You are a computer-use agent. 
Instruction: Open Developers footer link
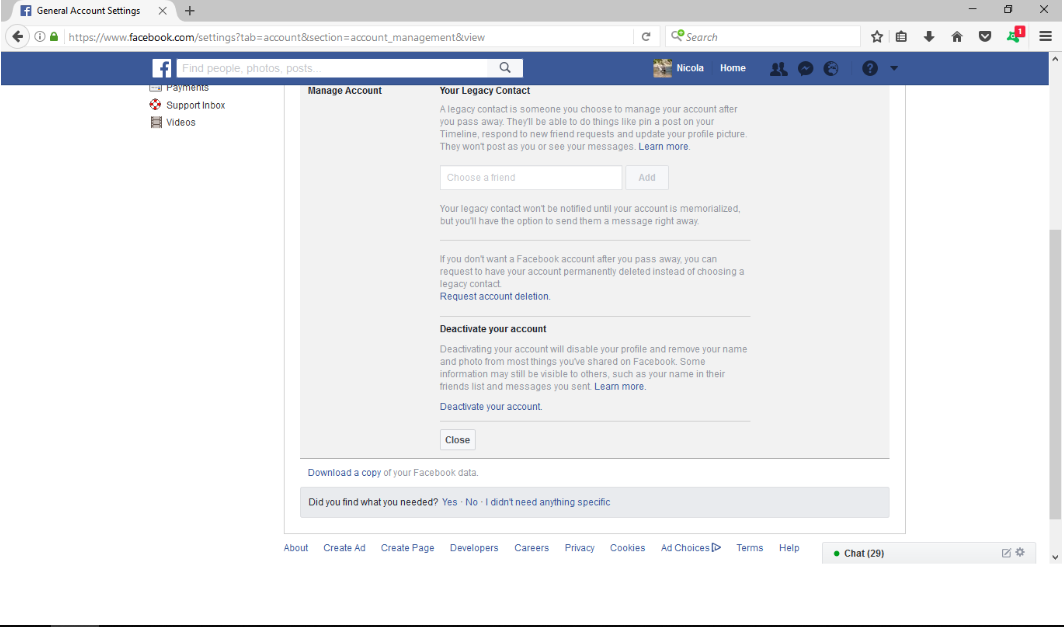(x=474, y=548)
